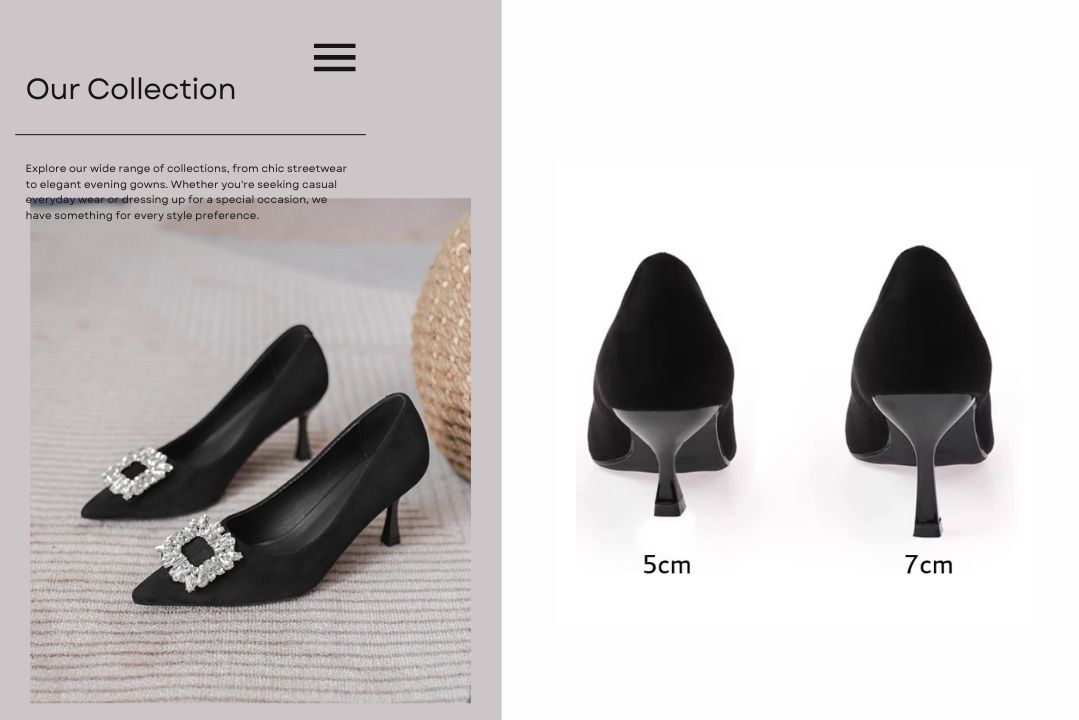Choose the 5cm heel height label
The height and width of the screenshot is (720, 1079).
pyautogui.click(x=666, y=565)
